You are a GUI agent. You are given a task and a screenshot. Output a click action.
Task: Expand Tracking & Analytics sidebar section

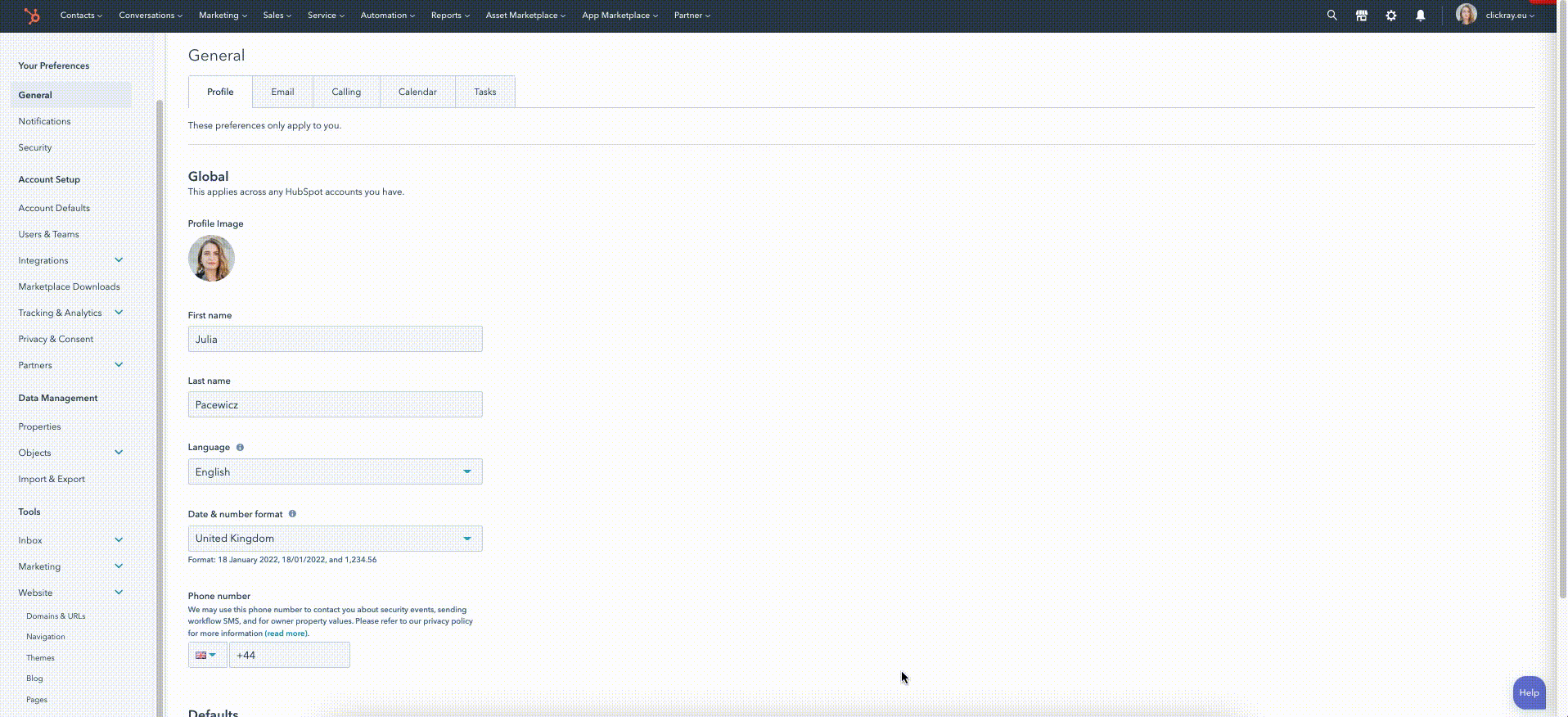click(x=119, y=313)
